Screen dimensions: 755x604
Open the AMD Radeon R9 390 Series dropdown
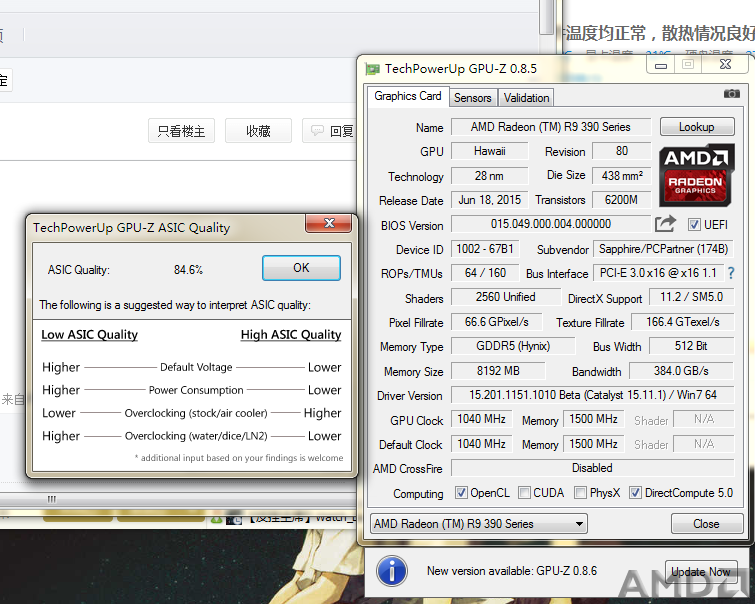tap(479, 524)
